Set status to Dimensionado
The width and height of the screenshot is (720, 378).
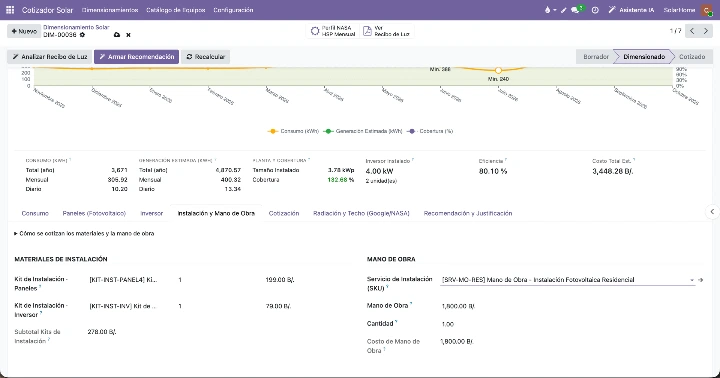coord(644,56)
